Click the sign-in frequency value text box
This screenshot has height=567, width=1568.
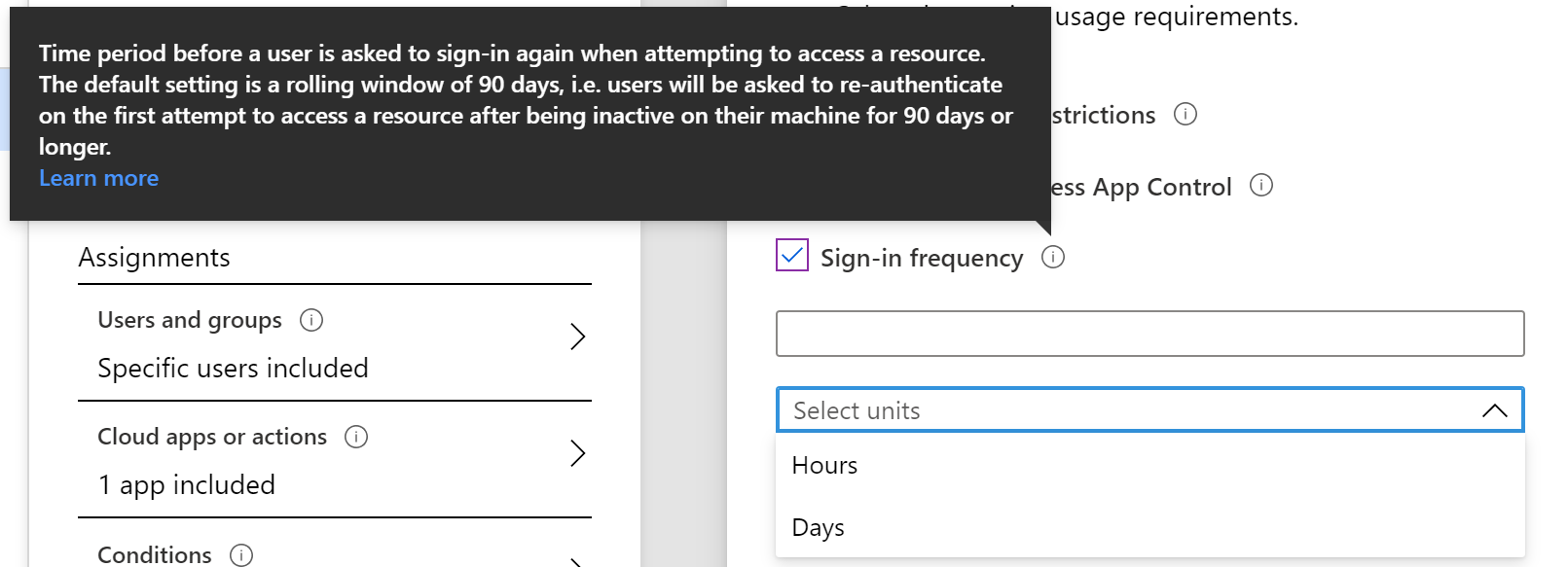[1149, 334]
